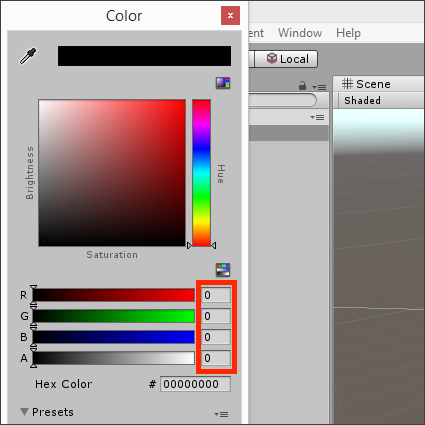This screenshot has height=425, width=425.
Task: Toggle the Local pivot orientation button
Action: point(286,59)
